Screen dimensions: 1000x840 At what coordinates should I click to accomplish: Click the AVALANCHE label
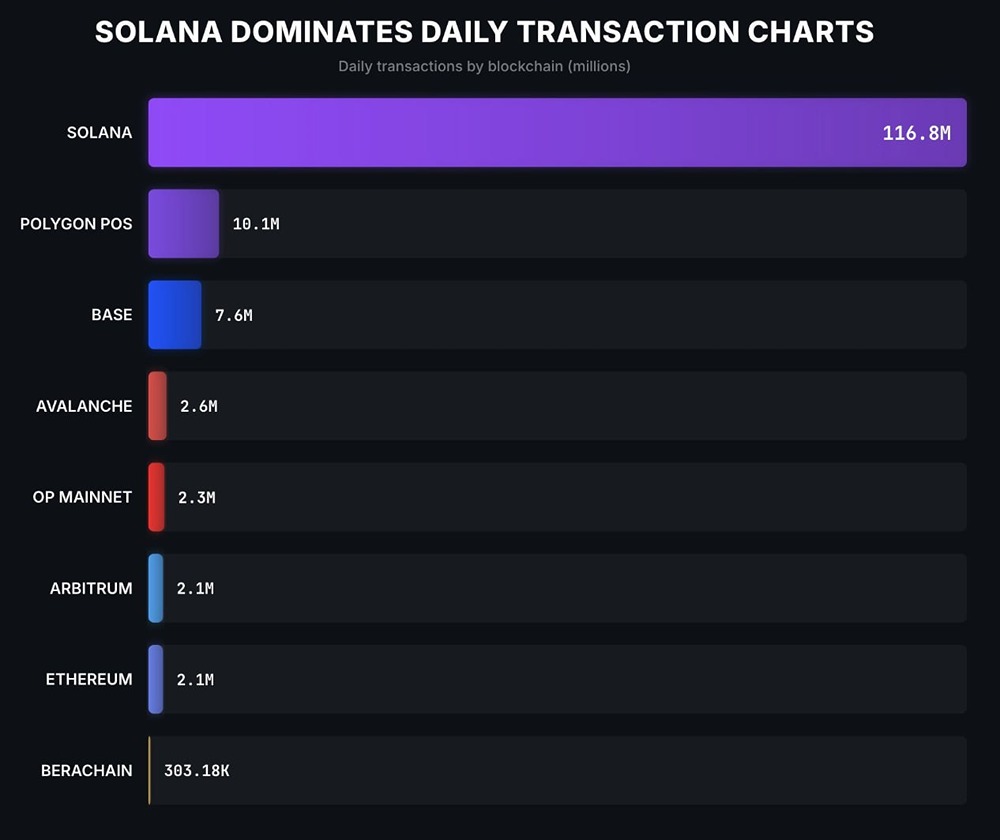pyautogui.click(x=84, y=406)
